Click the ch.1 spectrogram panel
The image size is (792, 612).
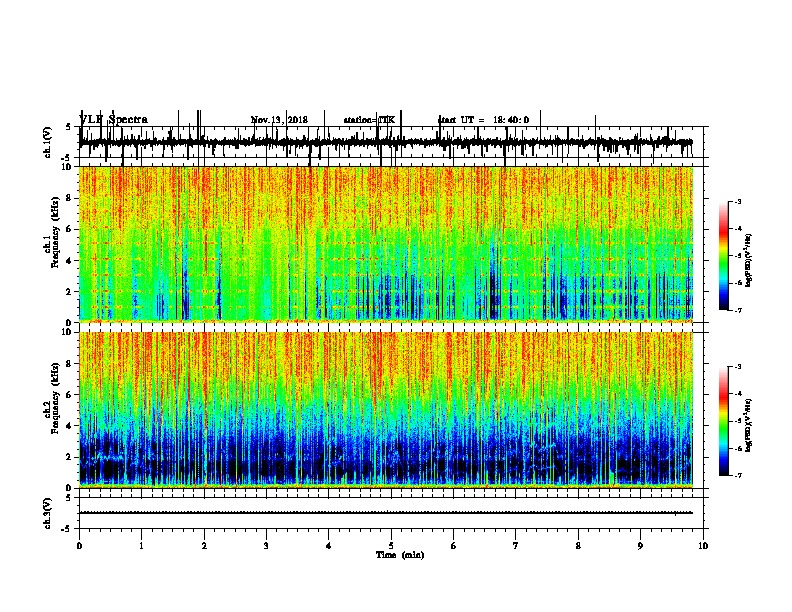pyautogui.click(x=386, y=244)
